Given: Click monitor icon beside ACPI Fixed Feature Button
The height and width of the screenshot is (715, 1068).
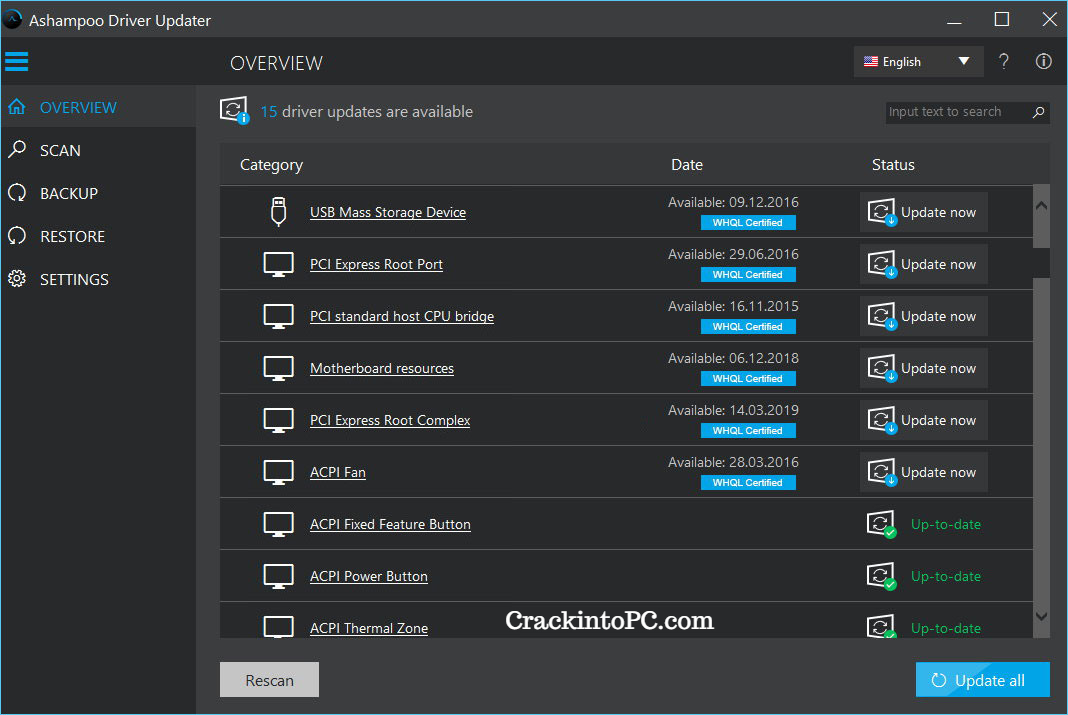Looking at the screenshot, I should pos(278,524).
